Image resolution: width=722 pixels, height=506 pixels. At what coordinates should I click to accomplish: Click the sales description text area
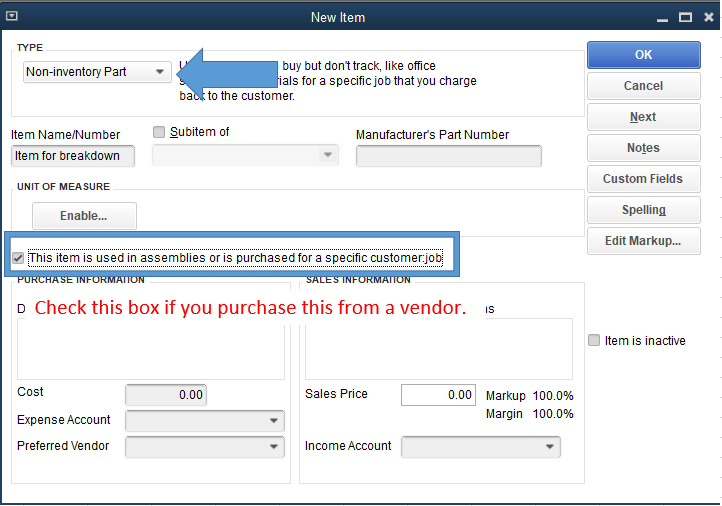(x=439, y=349)
